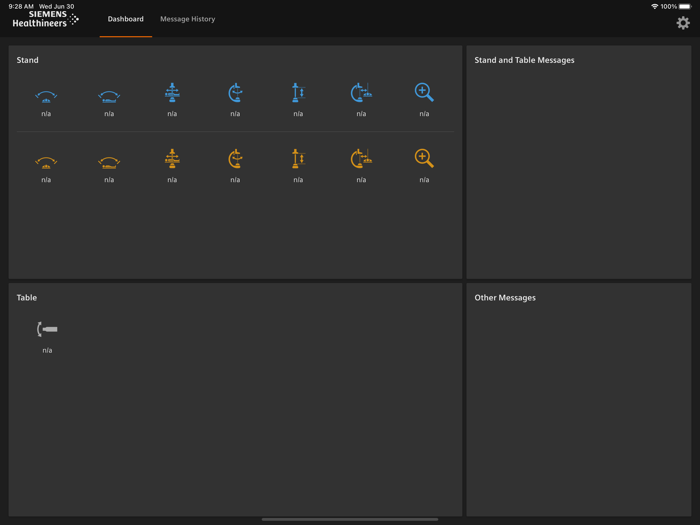This screenshot has height=525, width=700.
Task: Select the orange vertical height icon
Action: pos(298,158)
